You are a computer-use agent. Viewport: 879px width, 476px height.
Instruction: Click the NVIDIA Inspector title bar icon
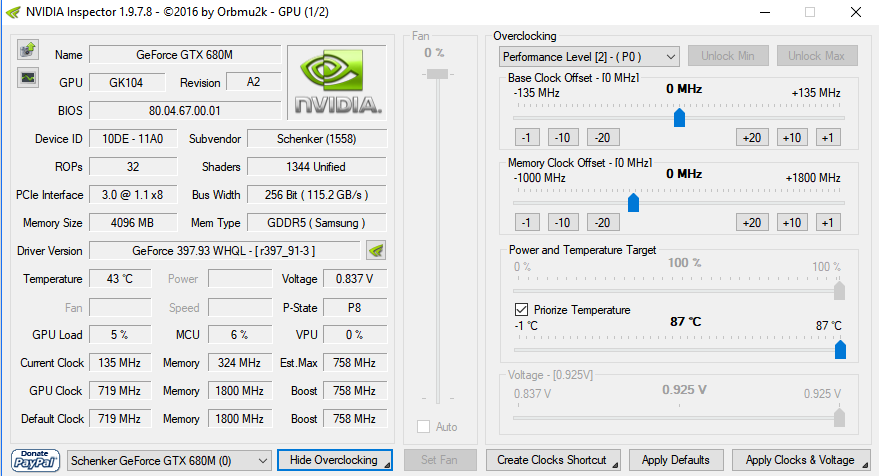(13, 12)
